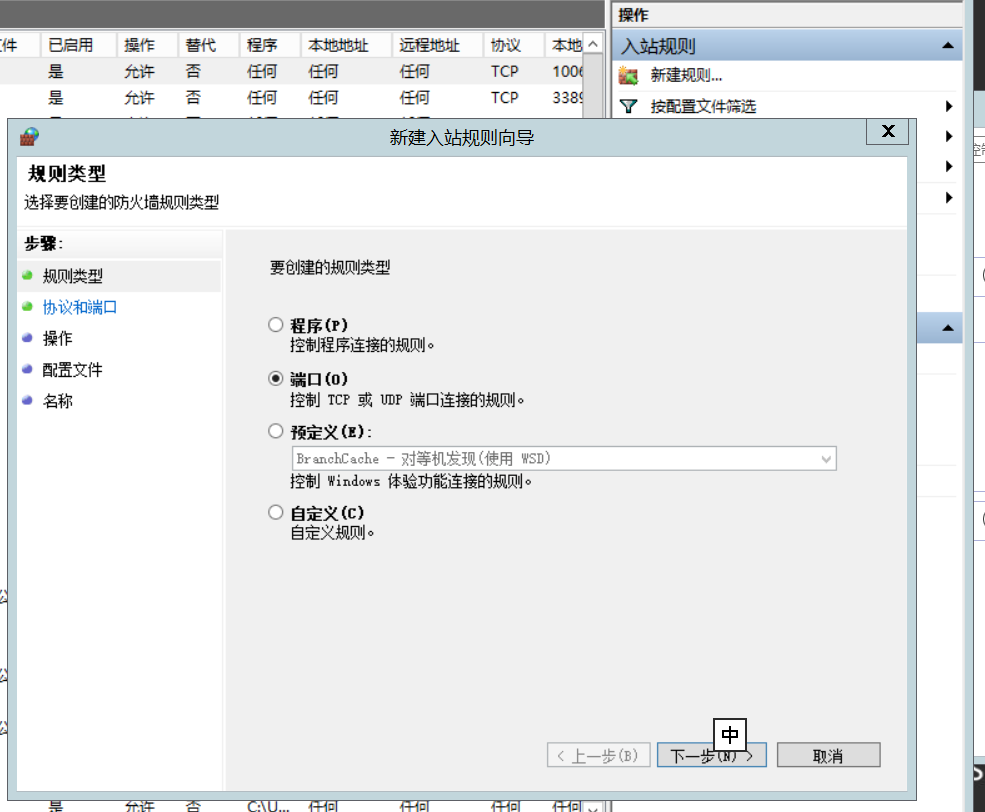Image resolution: width=985 pixels, height=812 pixels.
Task: Select the Program (程序) radio option
Action: point(276,325)
